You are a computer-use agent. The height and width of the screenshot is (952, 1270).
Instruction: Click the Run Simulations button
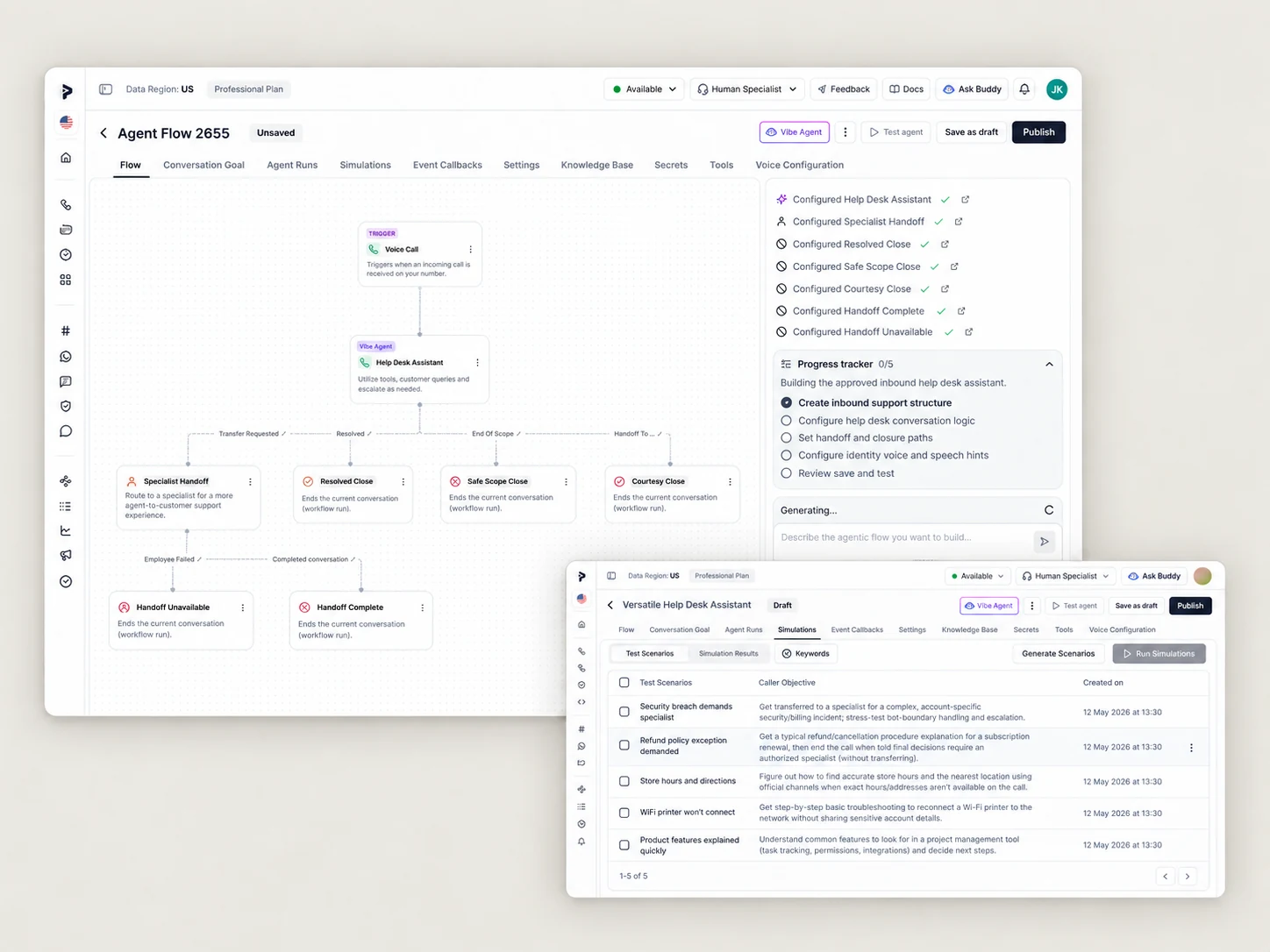[x=1159, y=653]
